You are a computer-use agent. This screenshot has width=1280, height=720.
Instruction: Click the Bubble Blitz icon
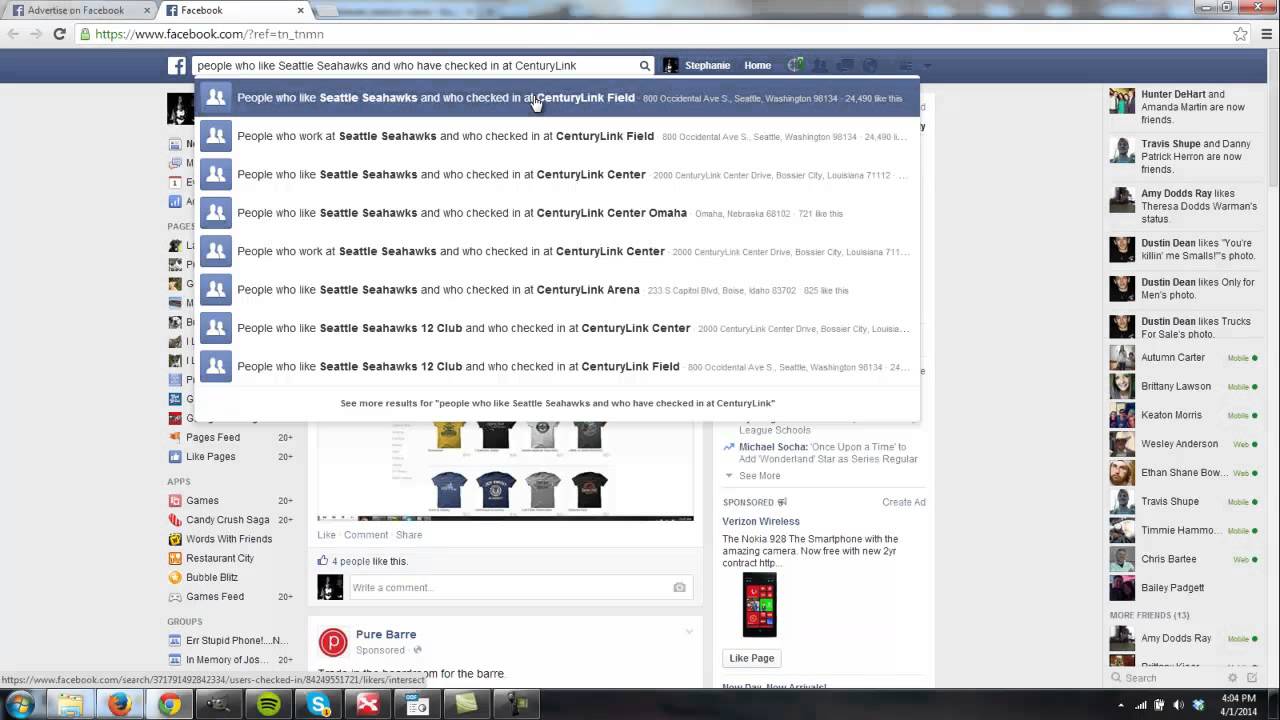click(x=175, y=578)
